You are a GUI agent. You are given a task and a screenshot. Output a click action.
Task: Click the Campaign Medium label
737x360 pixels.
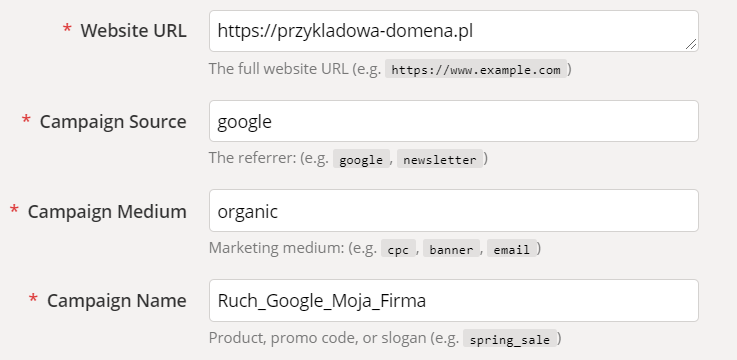107,211
